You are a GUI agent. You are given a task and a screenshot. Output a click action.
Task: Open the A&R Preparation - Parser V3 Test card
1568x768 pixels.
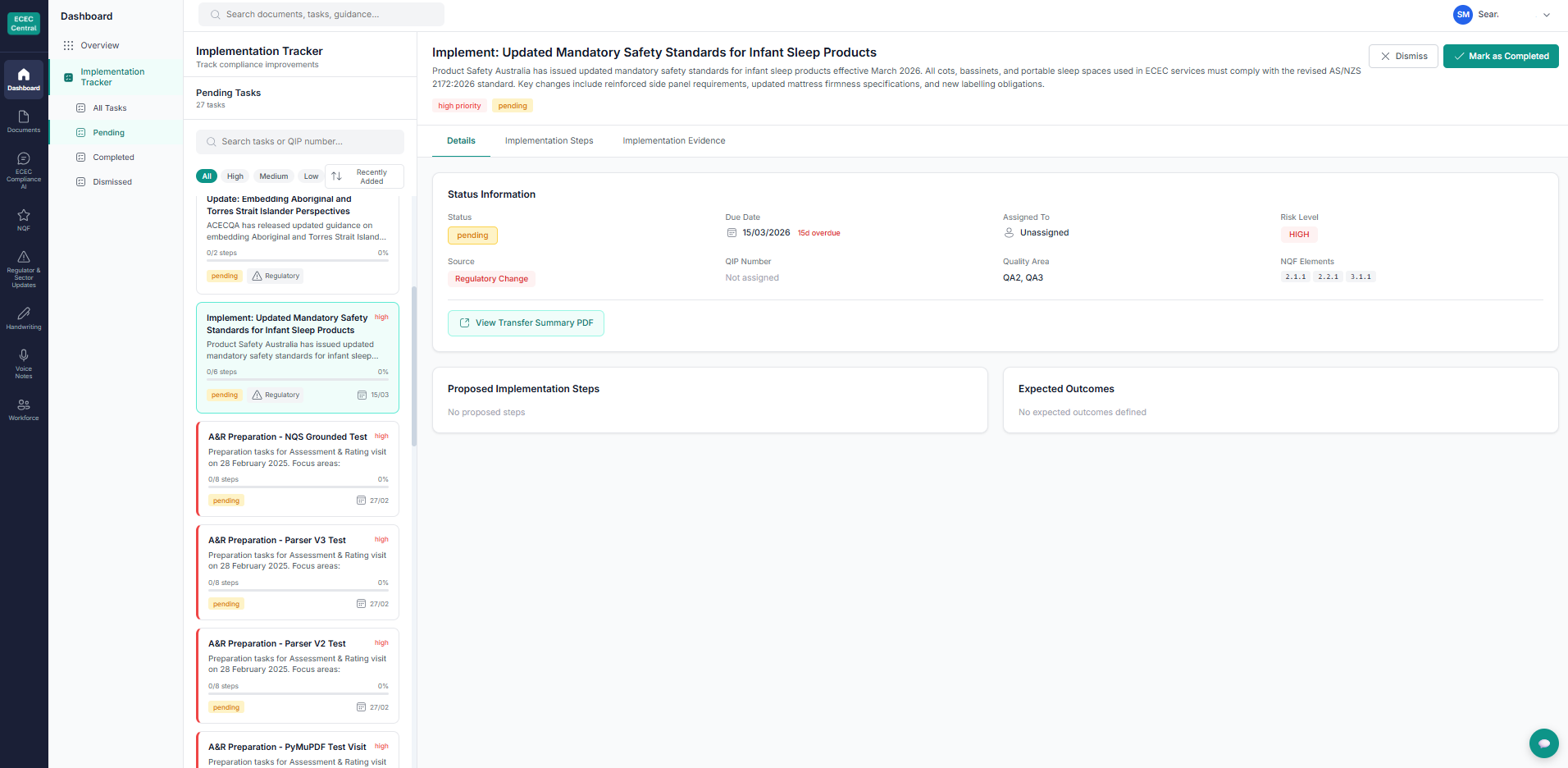[x=298, y=572]
